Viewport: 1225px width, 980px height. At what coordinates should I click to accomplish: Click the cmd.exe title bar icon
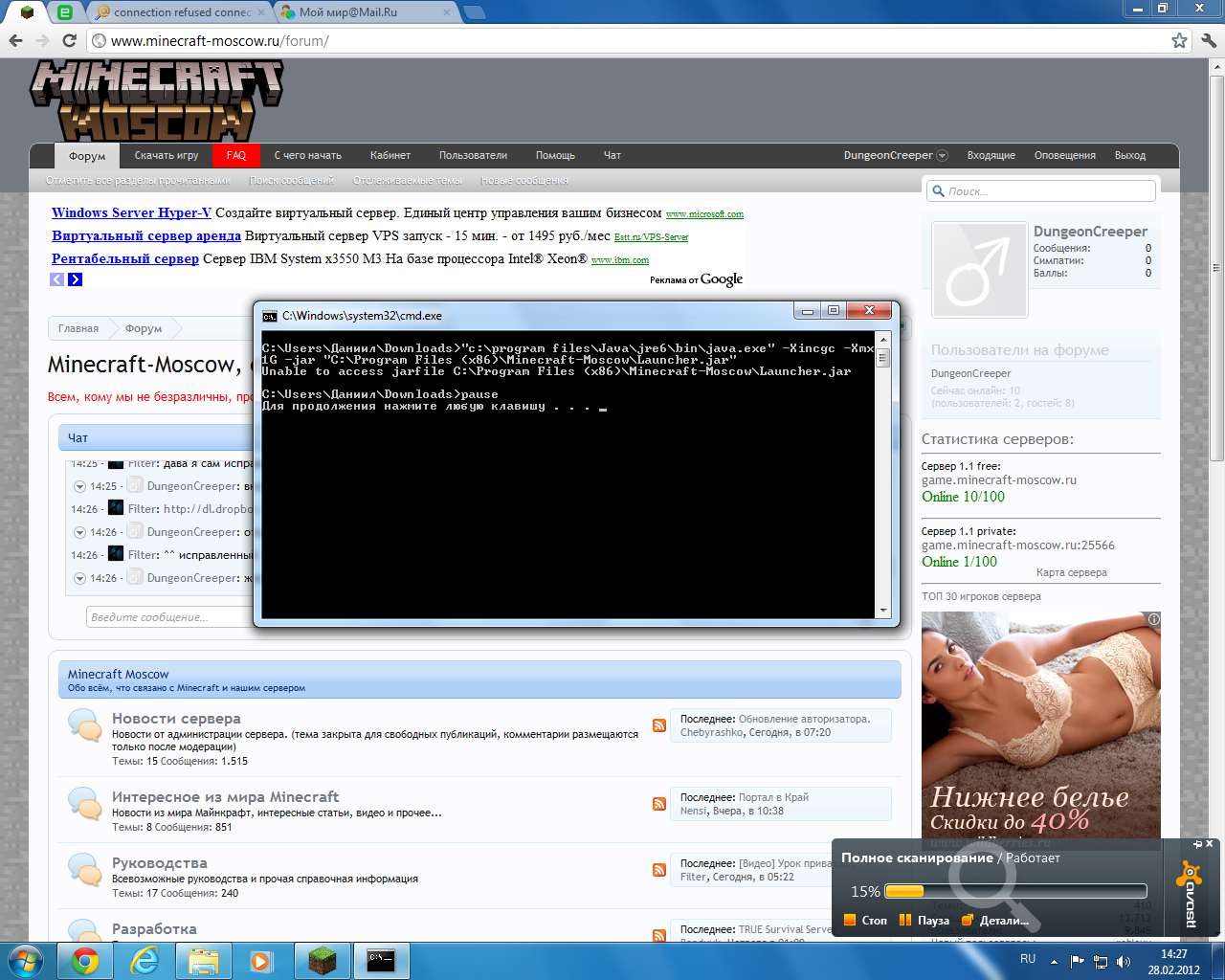click(x=270, y=316)
